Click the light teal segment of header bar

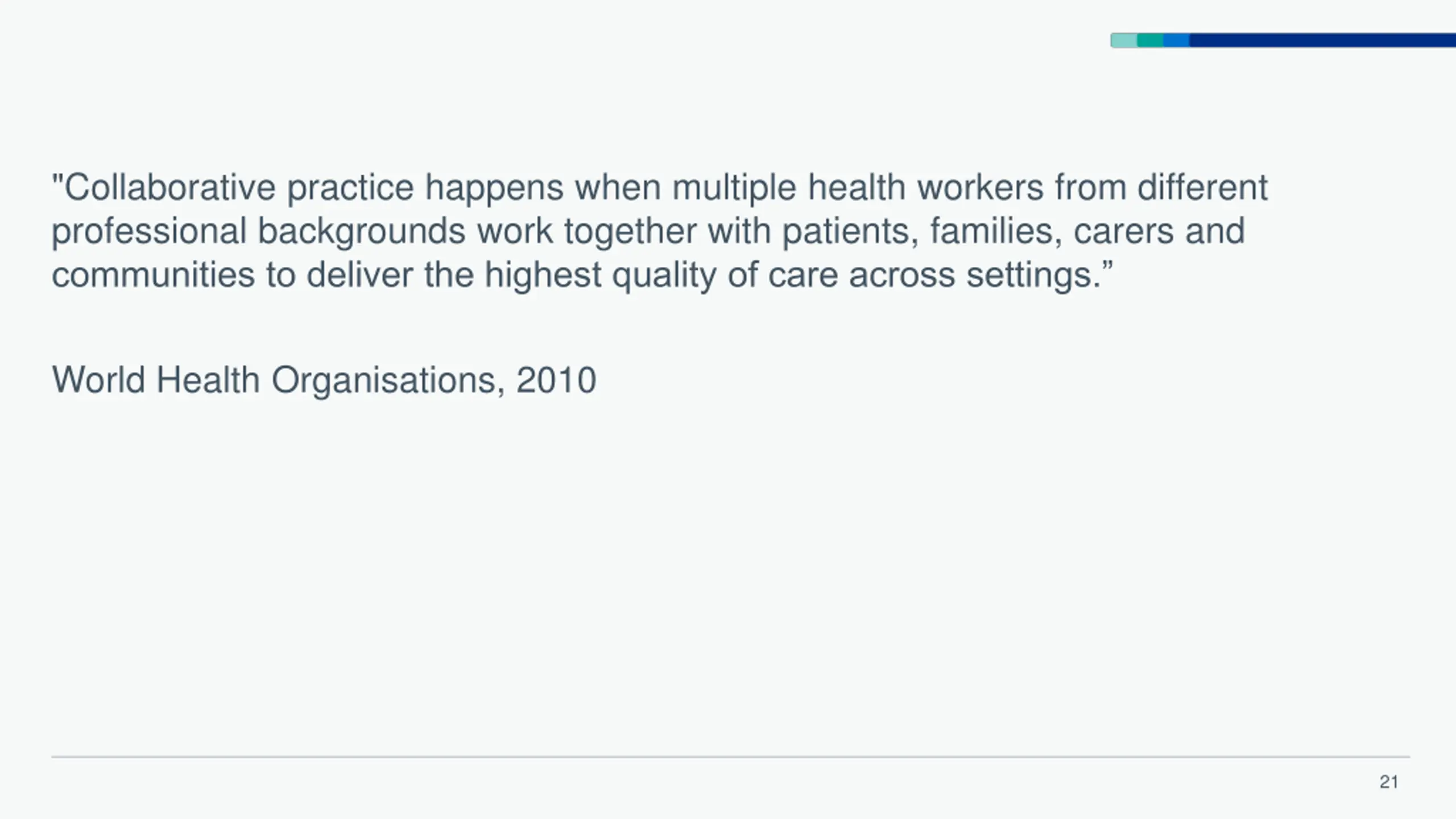tap(1124, 40)
